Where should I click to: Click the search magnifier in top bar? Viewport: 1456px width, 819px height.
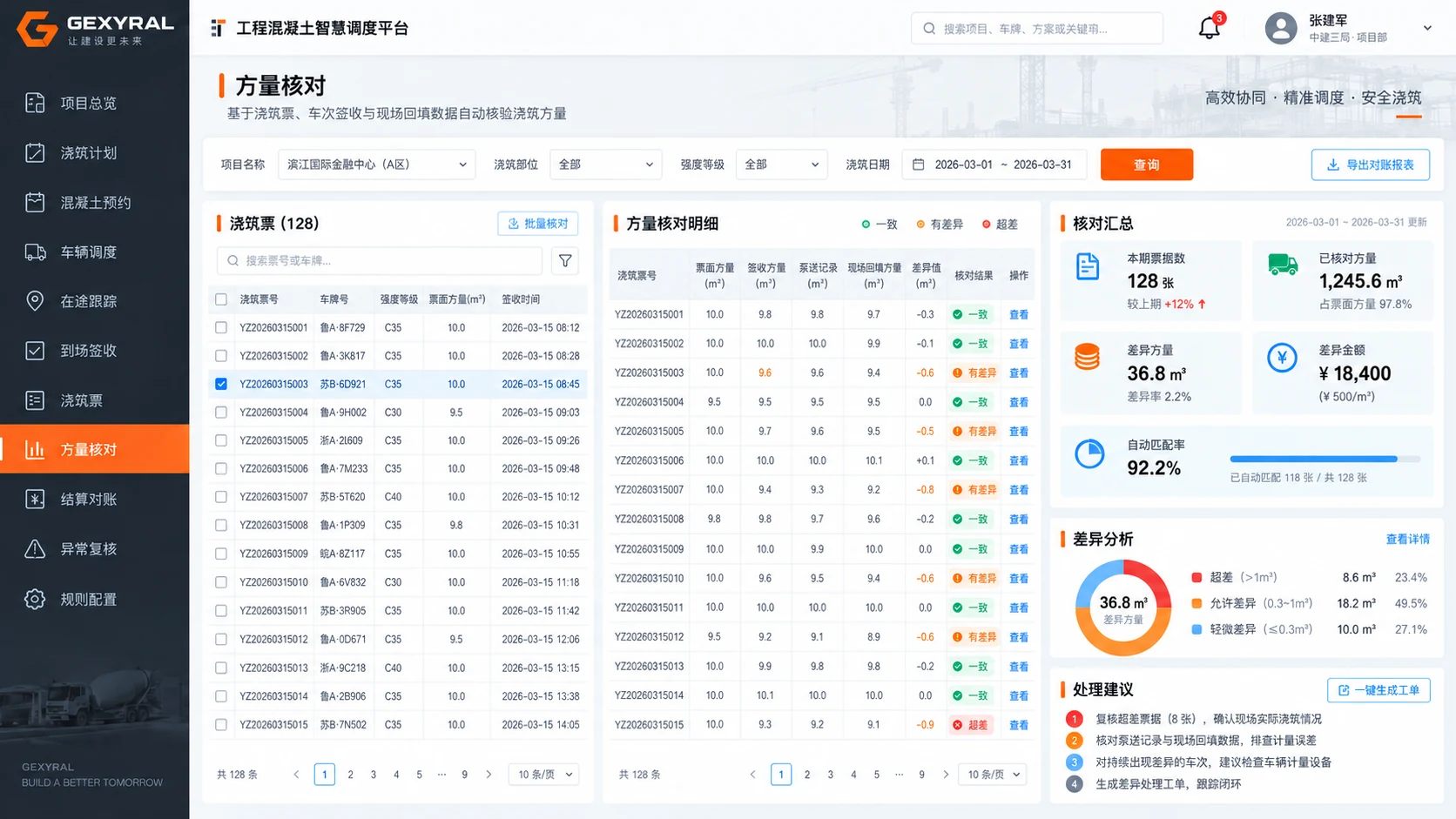(929, 29)
